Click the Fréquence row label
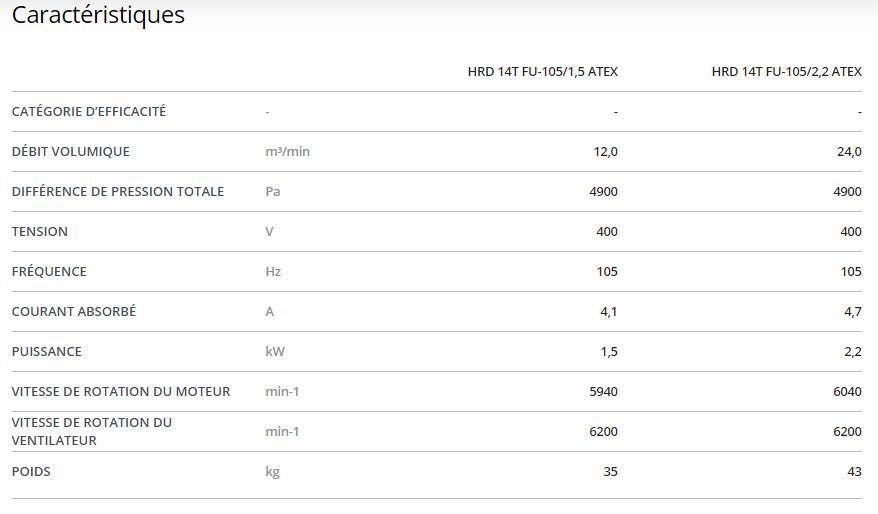This screenshot has width=878, height=514. click(49, 272)
